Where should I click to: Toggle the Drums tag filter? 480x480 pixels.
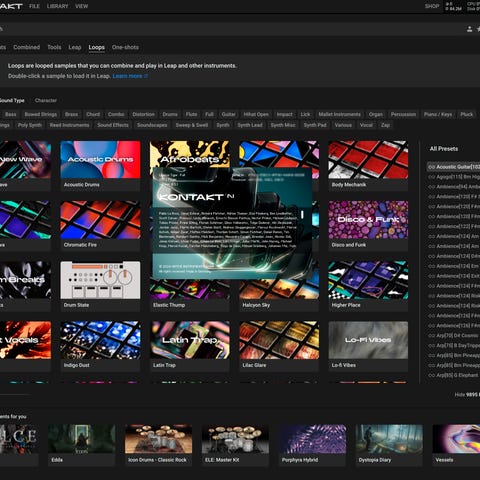[x=170, y=114]
